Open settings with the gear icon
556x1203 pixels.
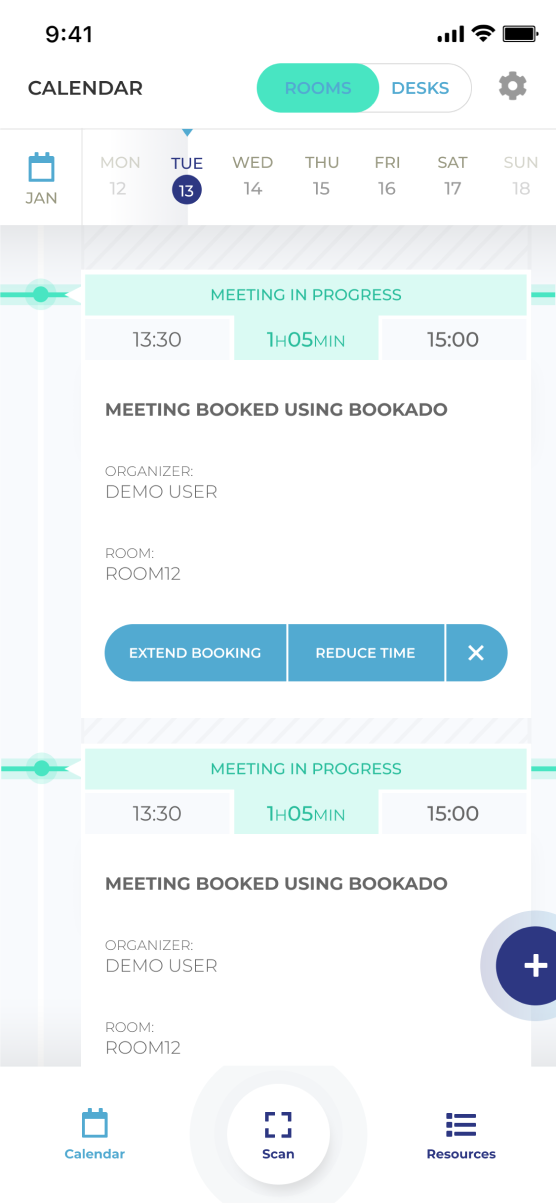click(x=512, y=86)
